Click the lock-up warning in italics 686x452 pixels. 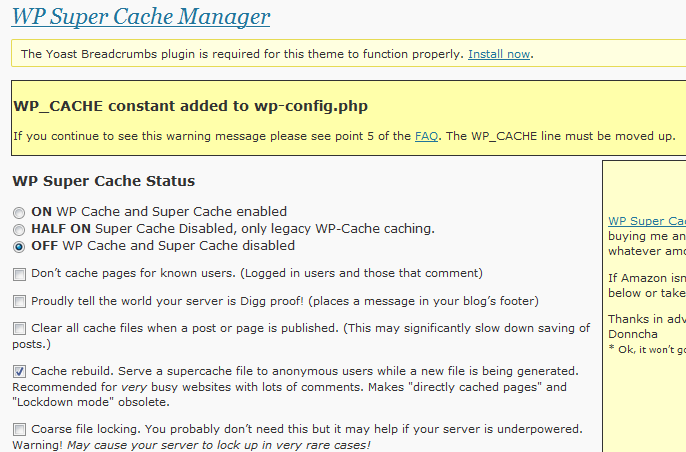(218, 445)
